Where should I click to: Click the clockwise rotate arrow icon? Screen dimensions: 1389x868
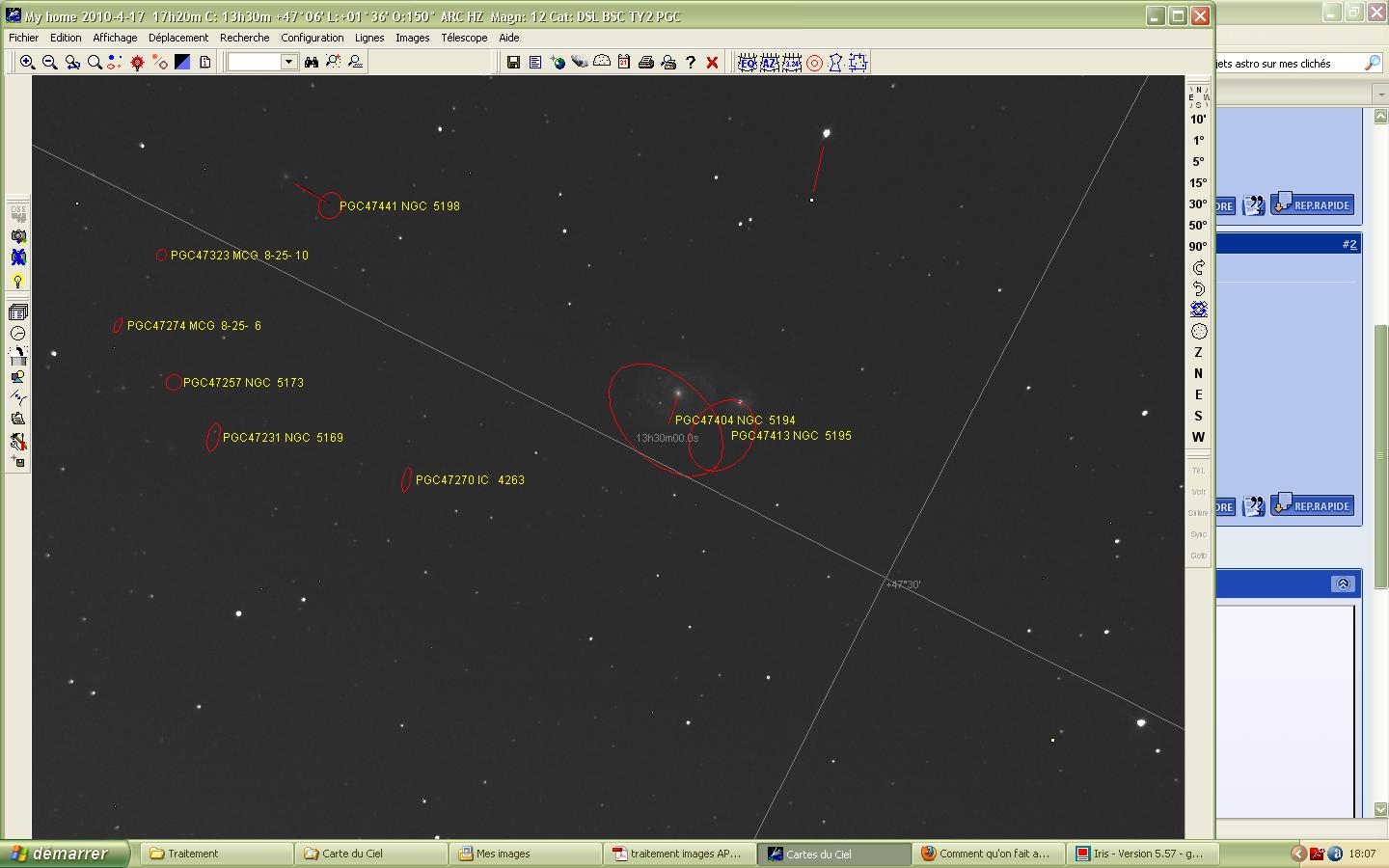1199,267
